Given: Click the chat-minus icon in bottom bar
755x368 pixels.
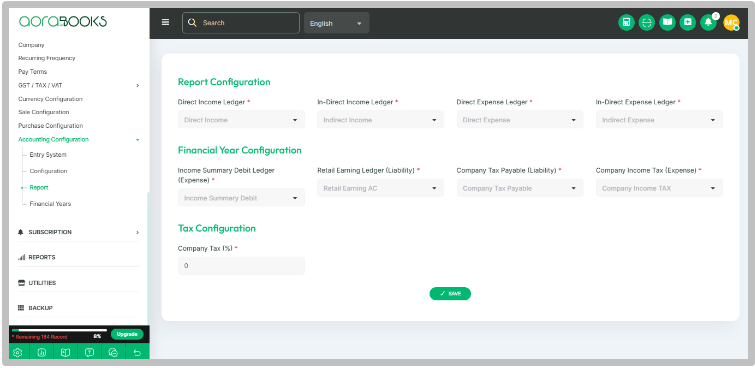Looking at the screenshot, I should coord(113,352).
